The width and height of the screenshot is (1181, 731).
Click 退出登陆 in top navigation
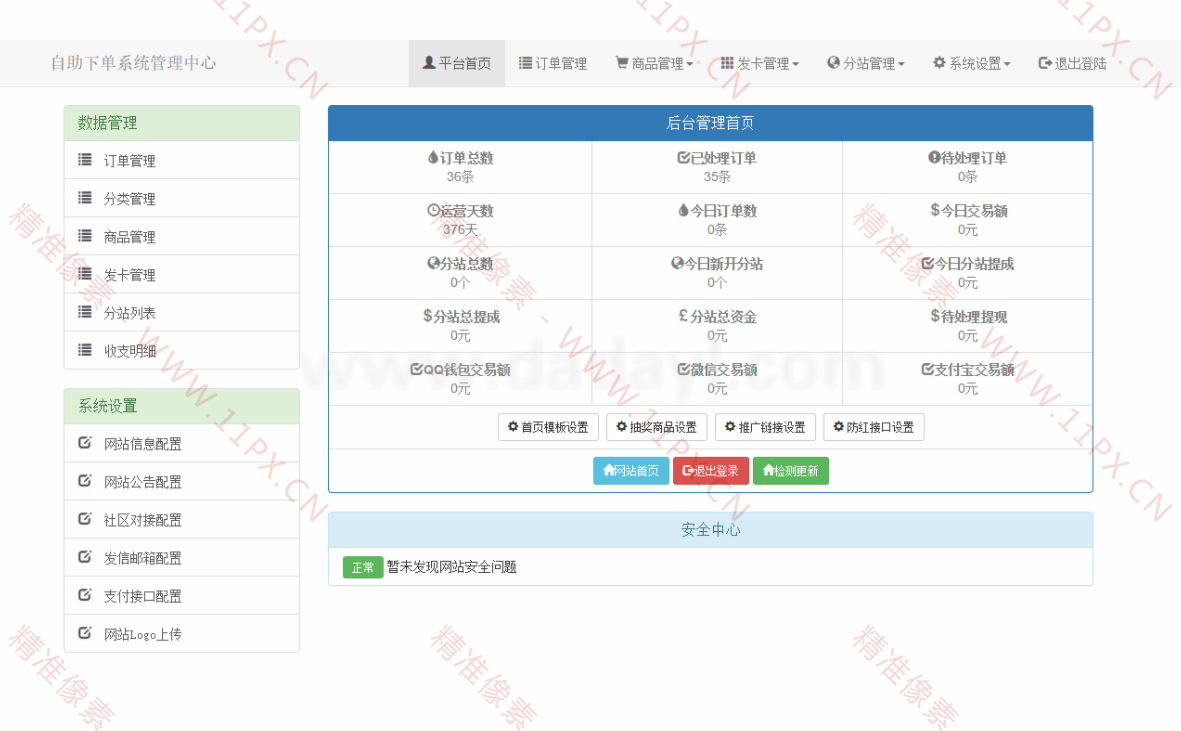coord(1073,63)
